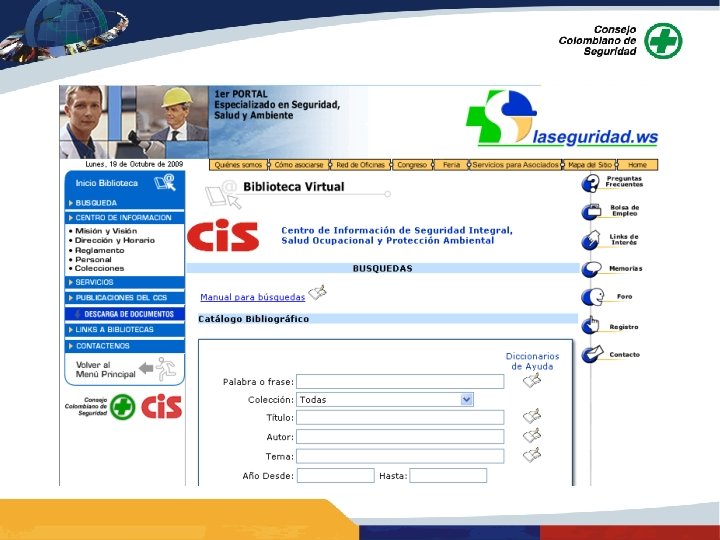Open the Registro hand icon
Screen dimensions: 720x540
coord(591,325)
